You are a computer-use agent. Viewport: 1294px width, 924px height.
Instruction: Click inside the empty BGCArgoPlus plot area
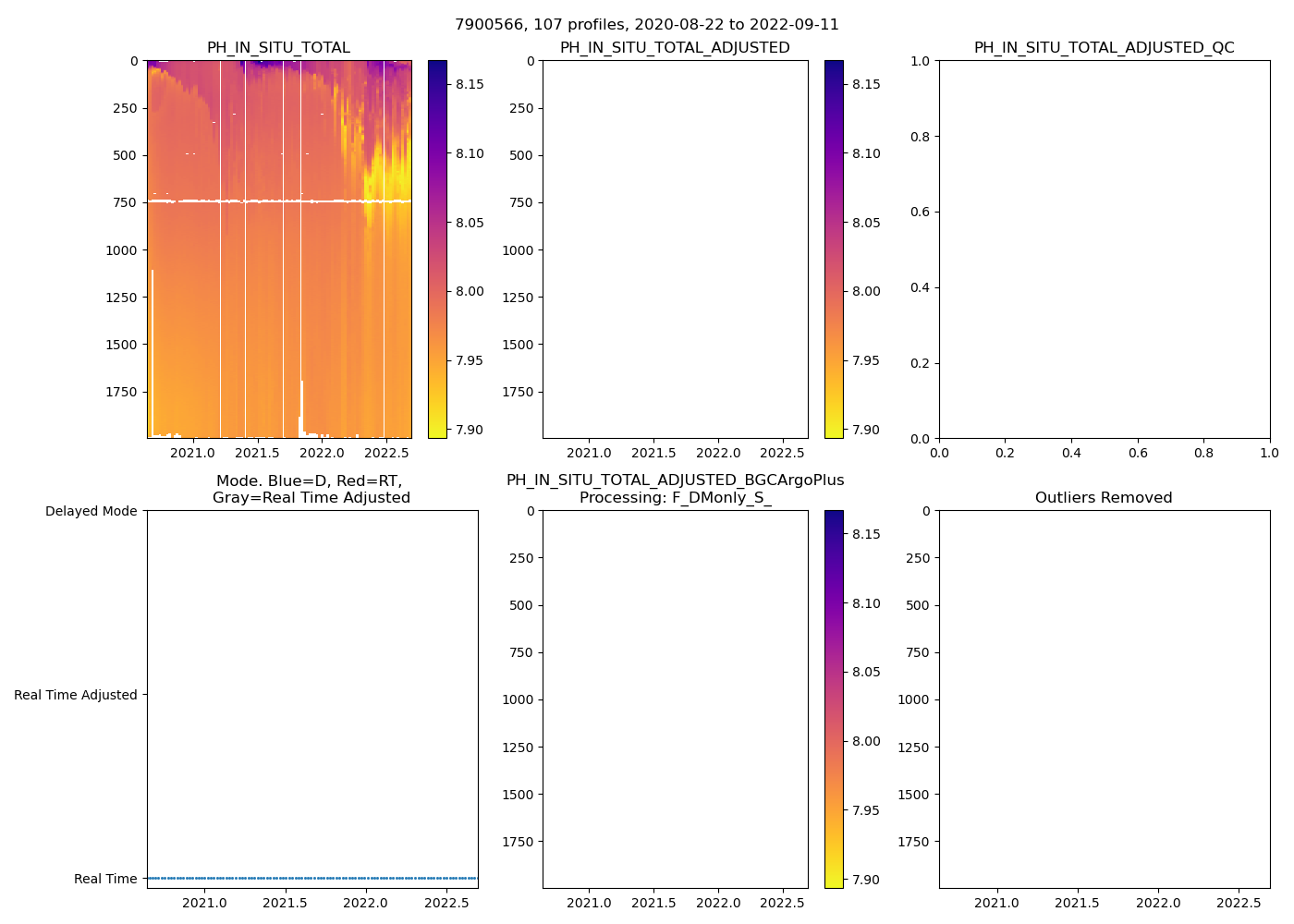[675, 699]
